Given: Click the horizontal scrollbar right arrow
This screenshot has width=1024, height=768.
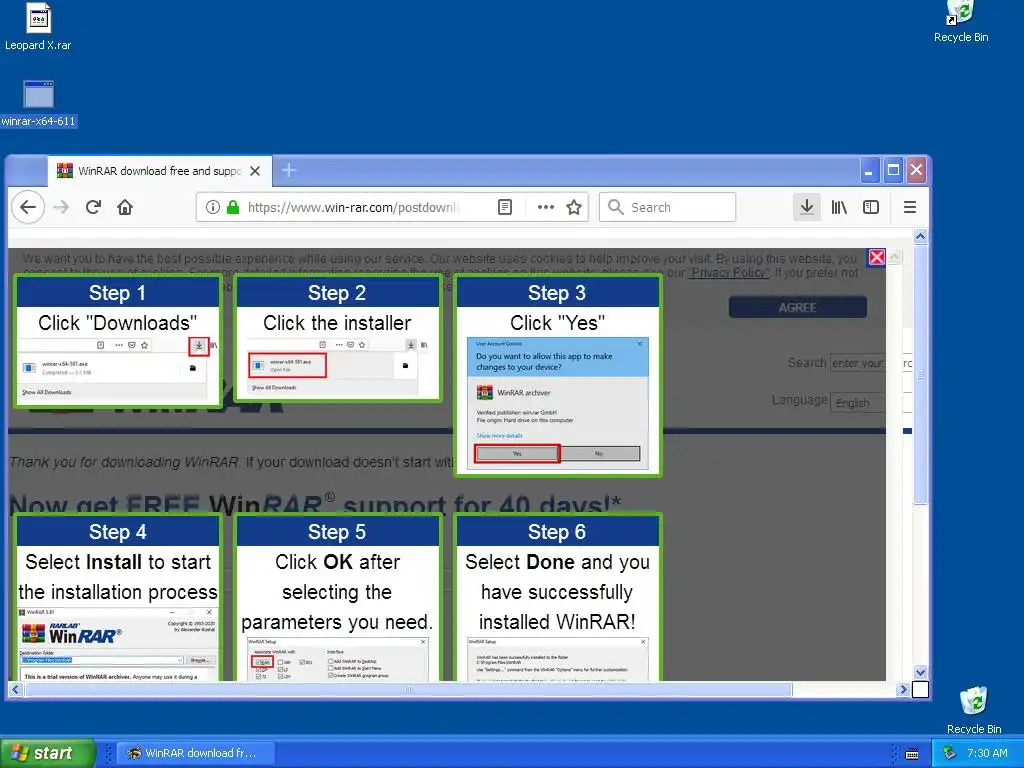Looking at the screenshot, I should coord(903,689).
